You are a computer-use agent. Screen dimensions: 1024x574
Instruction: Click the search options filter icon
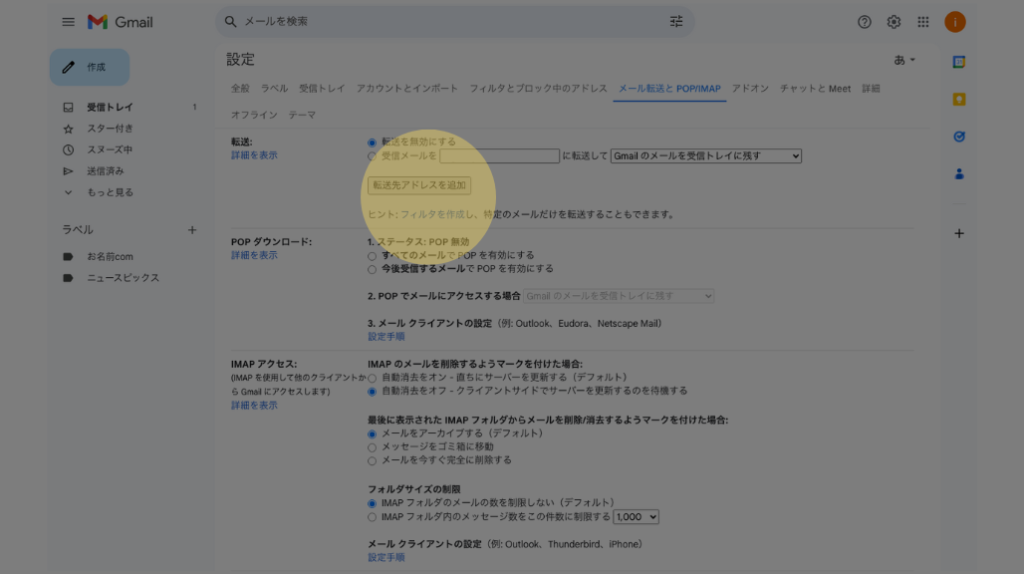click(x=677, y=21)
